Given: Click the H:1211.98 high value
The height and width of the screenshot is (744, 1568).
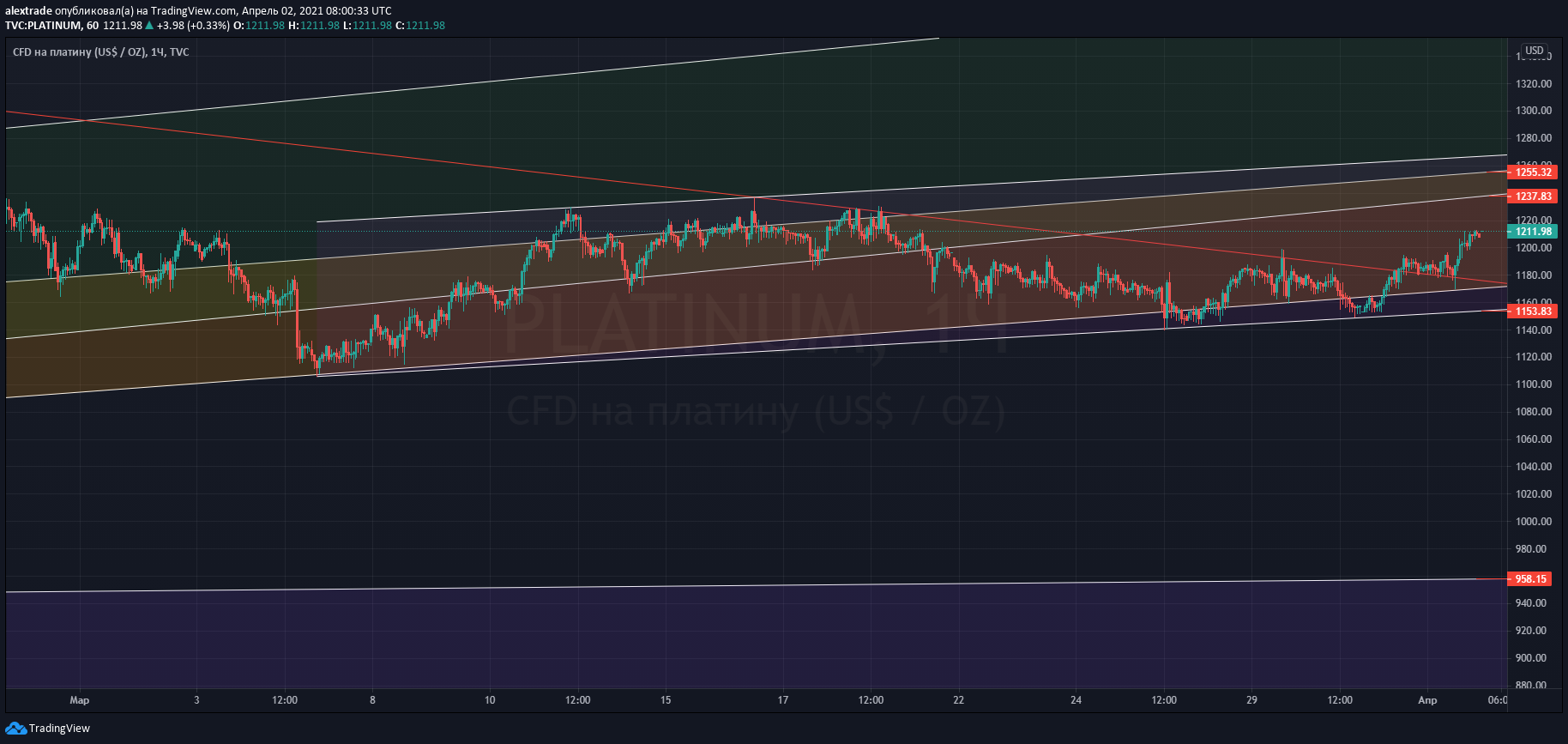Looking at the screenshot, I should [314, 26].
